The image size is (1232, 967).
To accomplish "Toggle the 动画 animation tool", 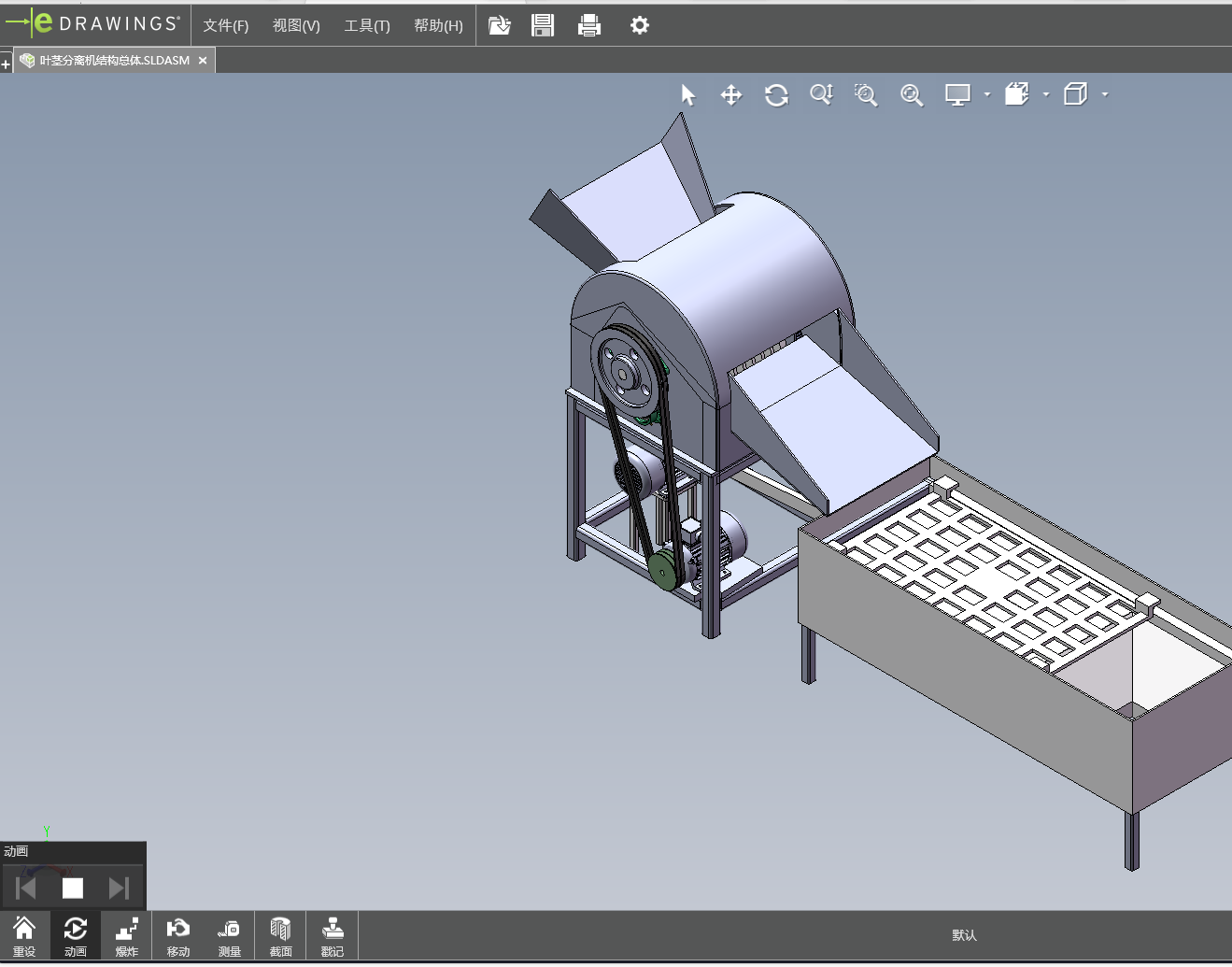I will pyautogui.click(x=76, y=936).
